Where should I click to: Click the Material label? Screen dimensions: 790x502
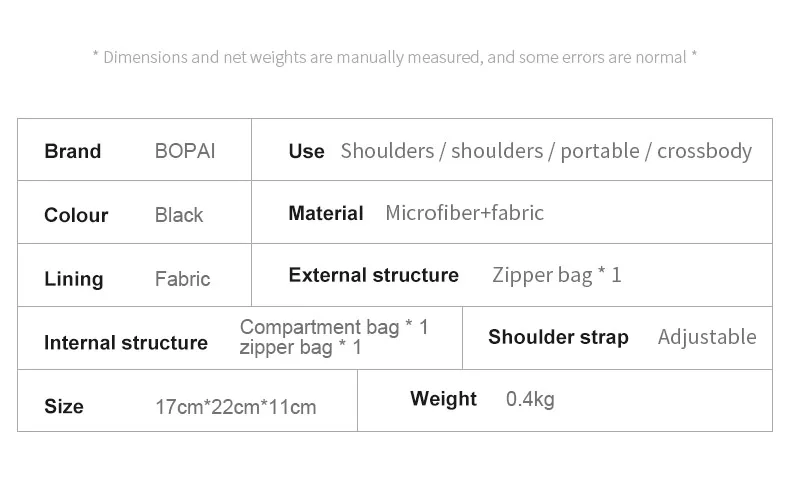(x=325, y=213)
